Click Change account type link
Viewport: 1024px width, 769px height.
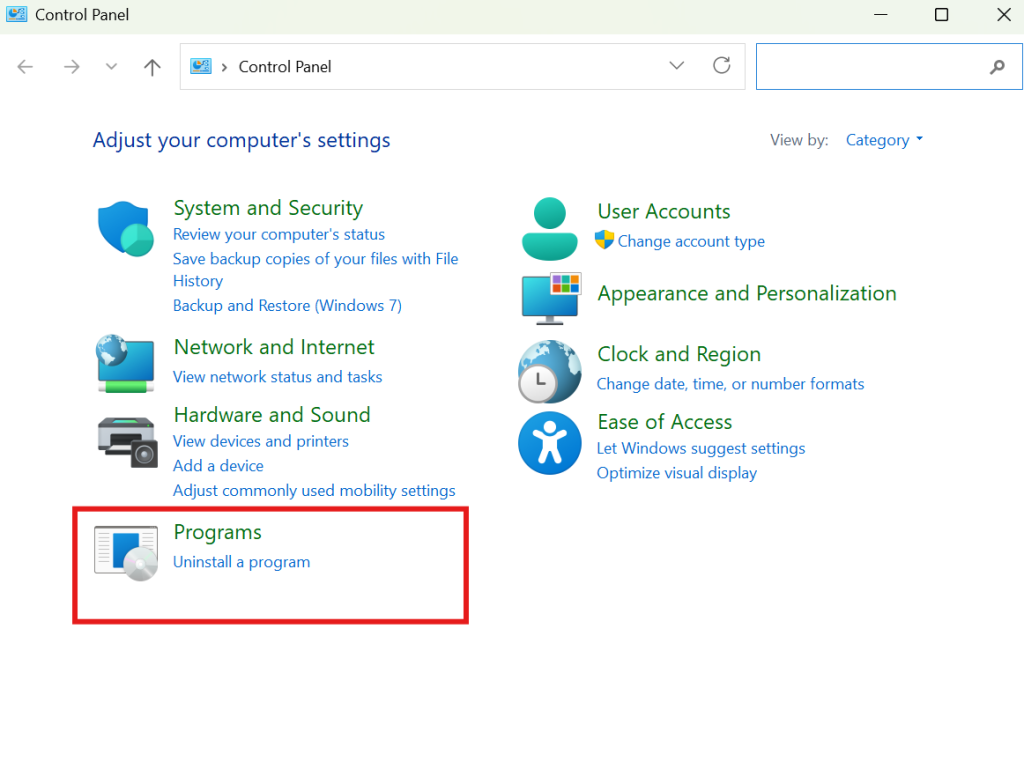690,241
